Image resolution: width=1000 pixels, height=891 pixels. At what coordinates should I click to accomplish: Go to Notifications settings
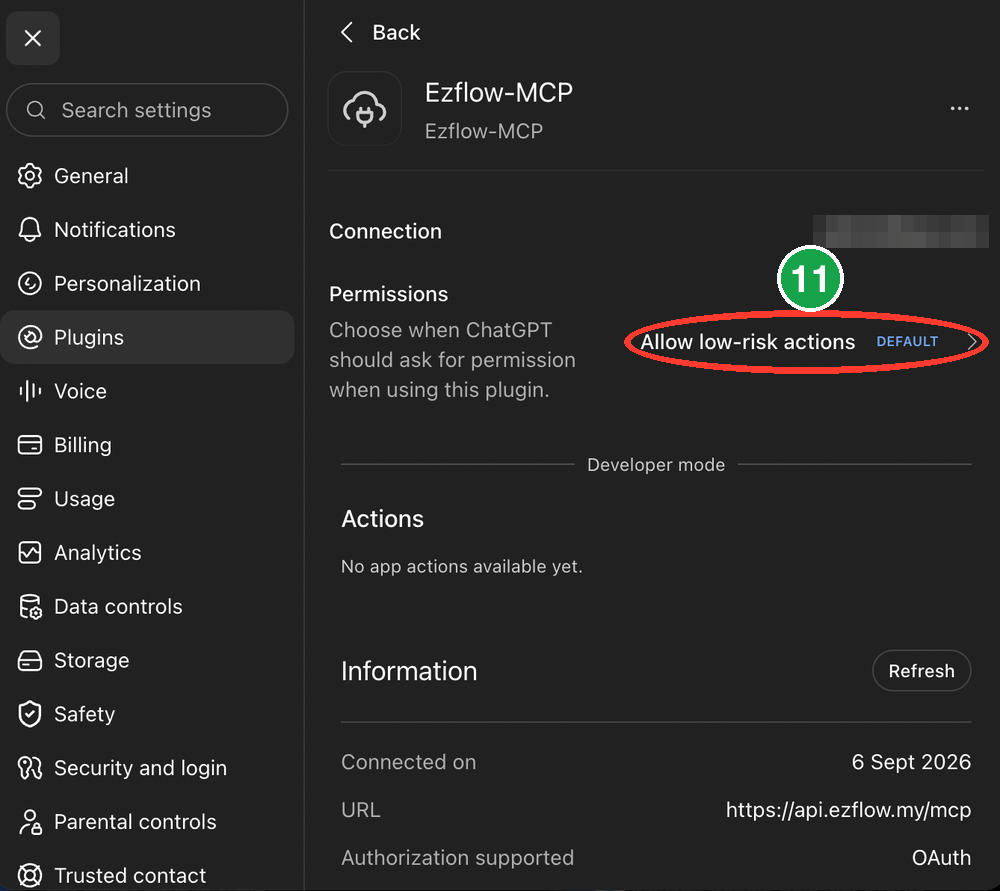[147, 230]
